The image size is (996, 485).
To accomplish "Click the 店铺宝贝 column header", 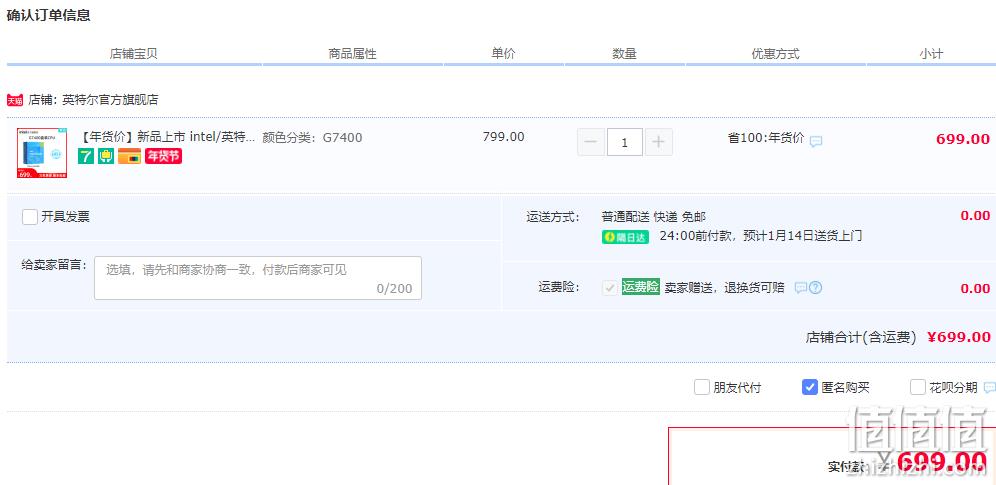I will click(x=133, y=54).
